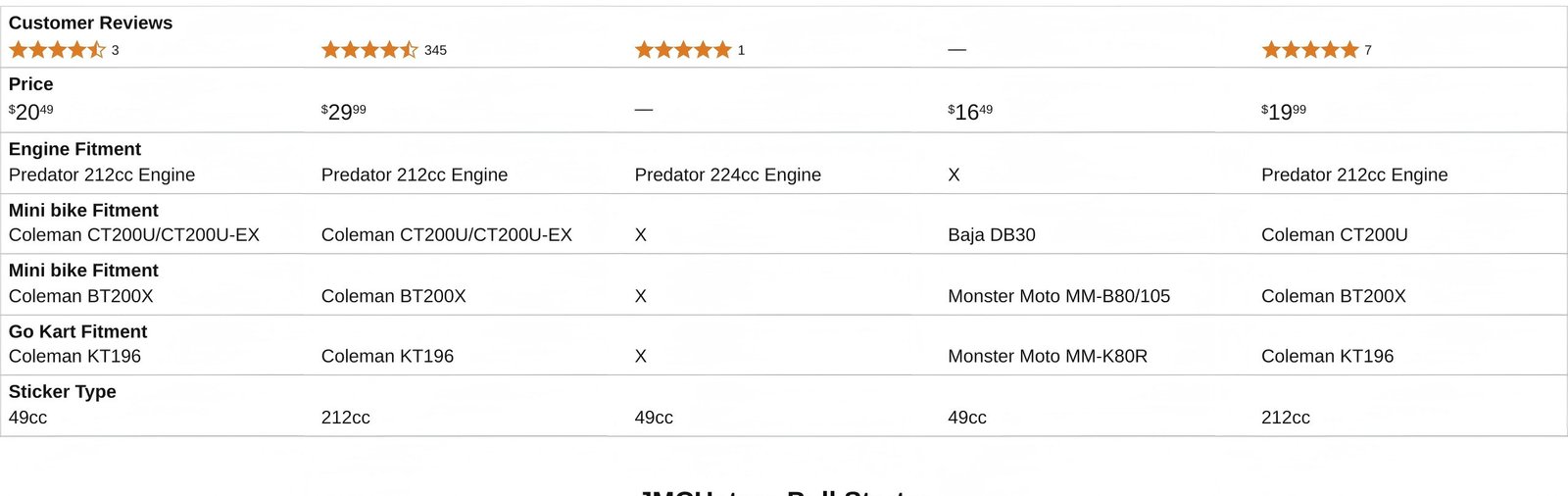The height and width of the screenshot is (496, 1568).
Task: Select the Predator 224cc Engine cell
Action: [x=727, y=174]
